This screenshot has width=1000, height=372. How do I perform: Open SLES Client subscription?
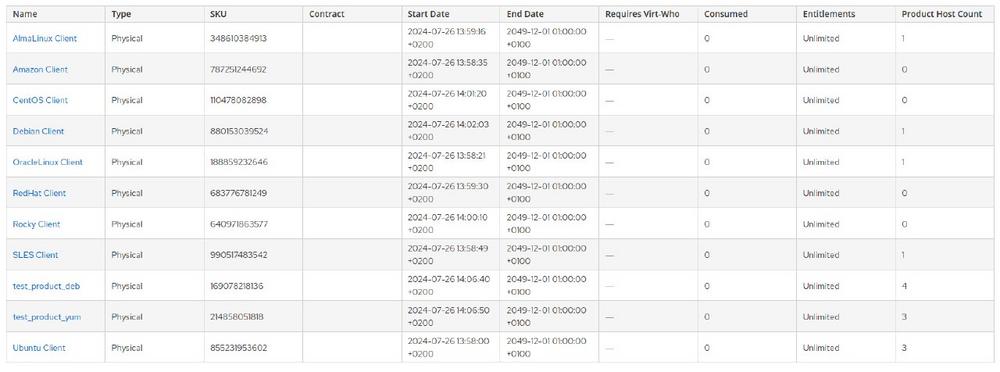click(x=36, y=255)
